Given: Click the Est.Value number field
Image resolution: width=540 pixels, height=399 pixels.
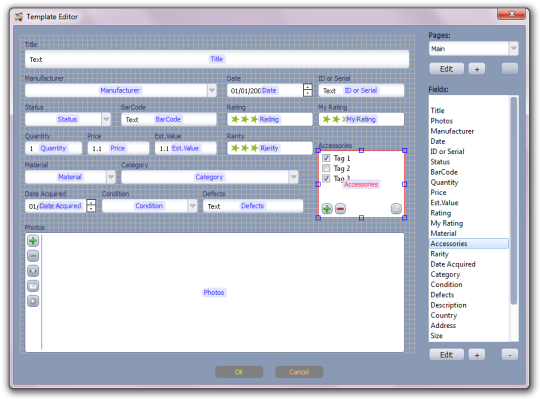Looking at the screenshot, I should point(186,148).
